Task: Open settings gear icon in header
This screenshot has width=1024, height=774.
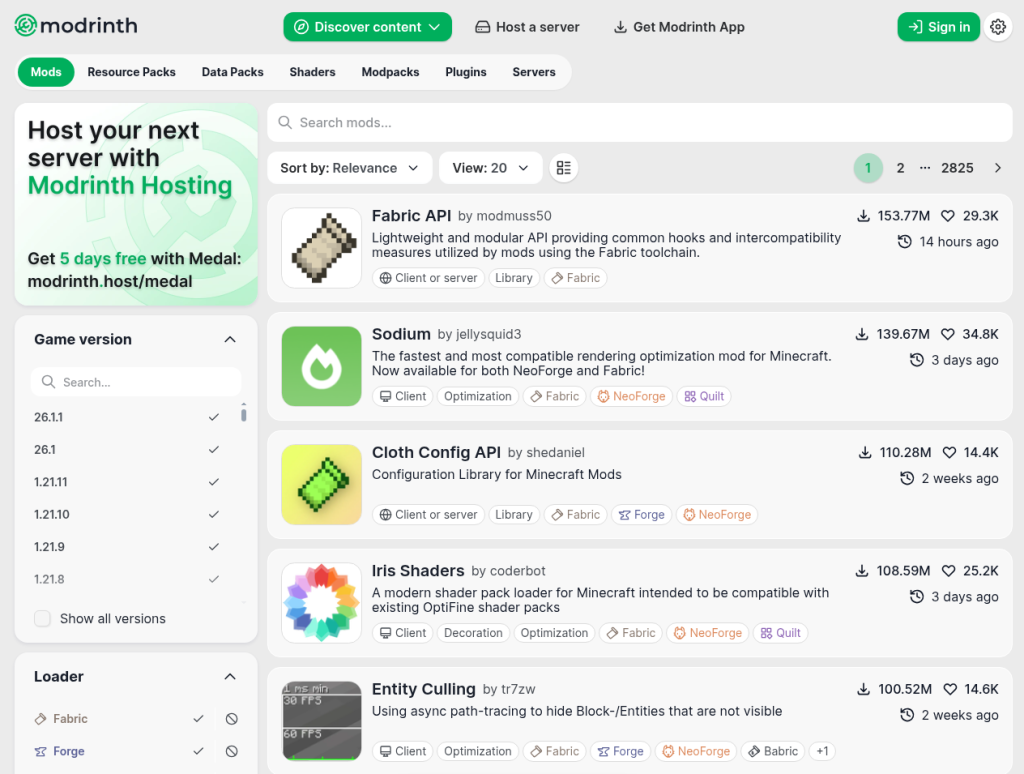Action: click(x=997, y=27)
